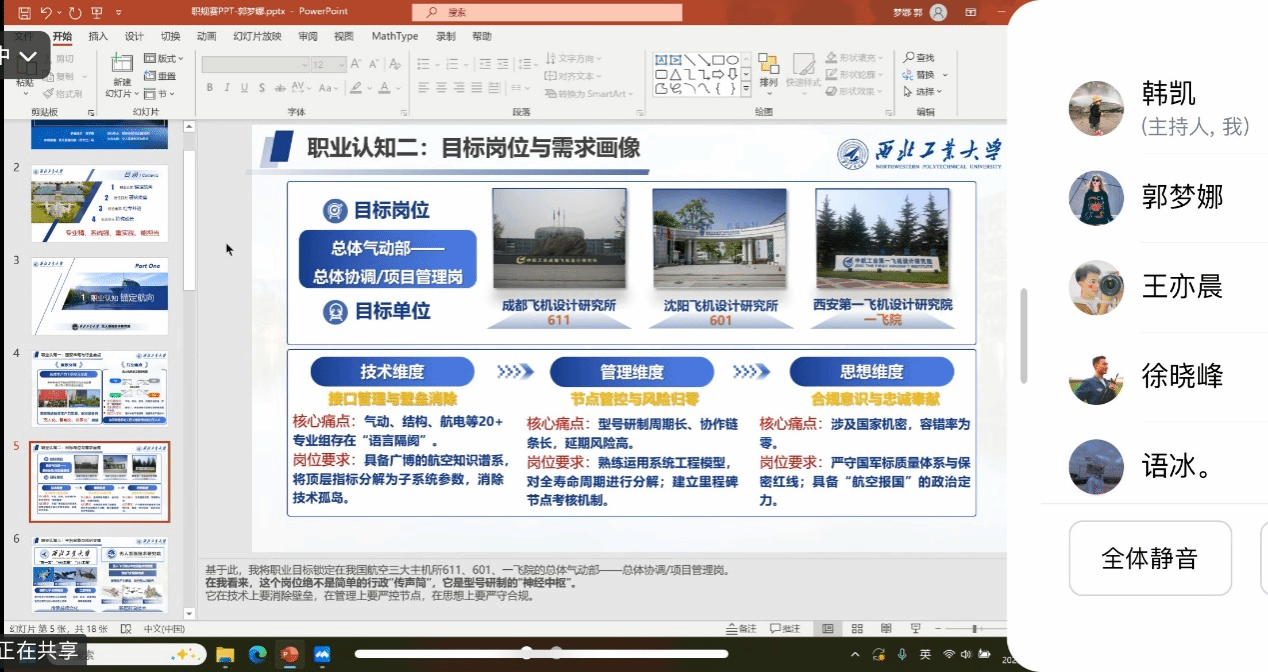The height and width of the screenshot is (672, 1268).
Task: Switch to slide sorter view icon
Action: [x=857, y=628]
